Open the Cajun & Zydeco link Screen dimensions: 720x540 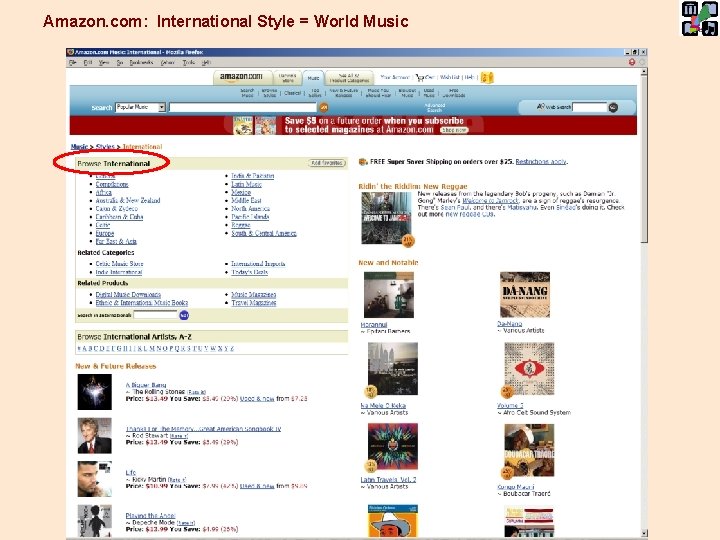117,208
